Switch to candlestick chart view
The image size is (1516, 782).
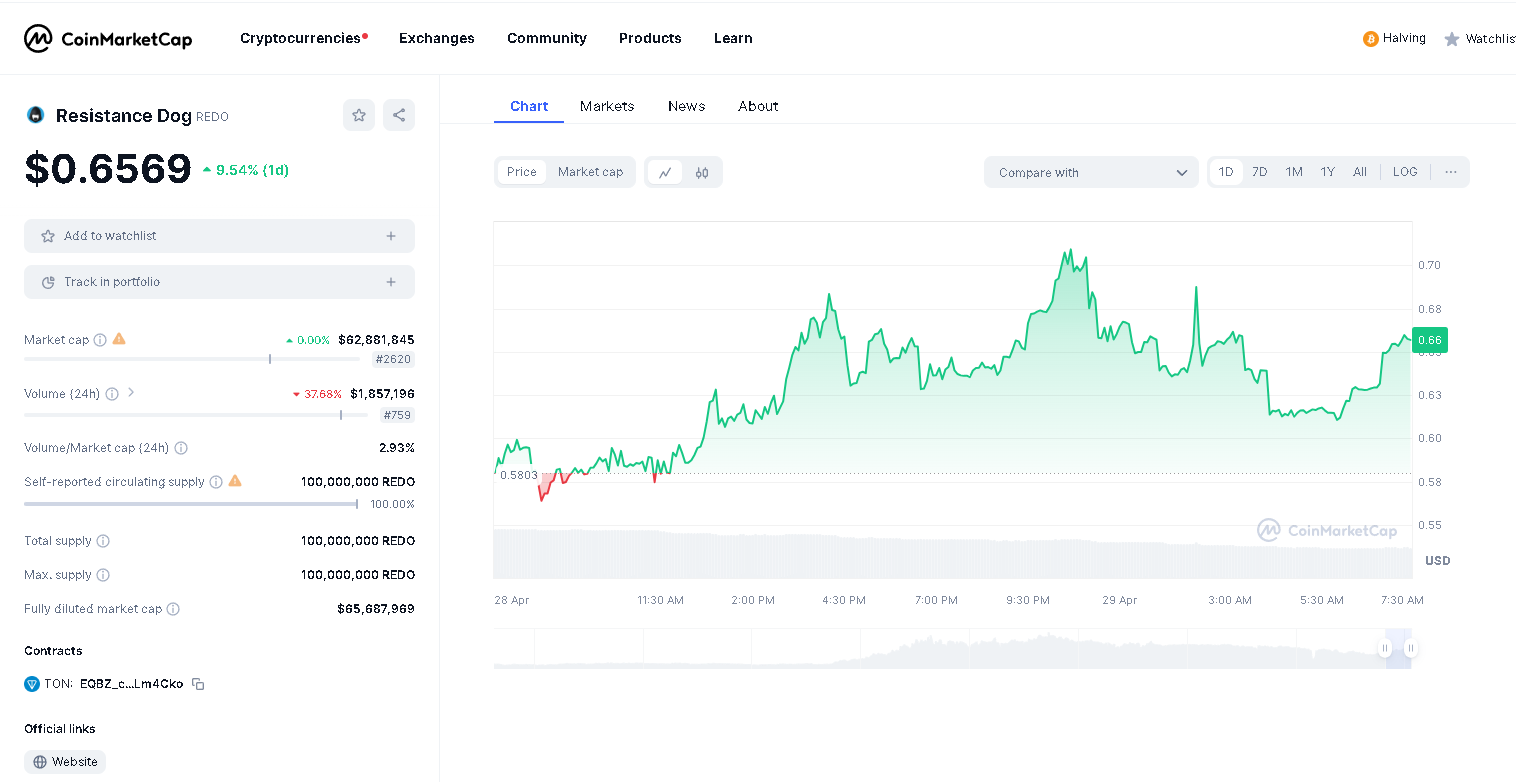pos(702,172)
